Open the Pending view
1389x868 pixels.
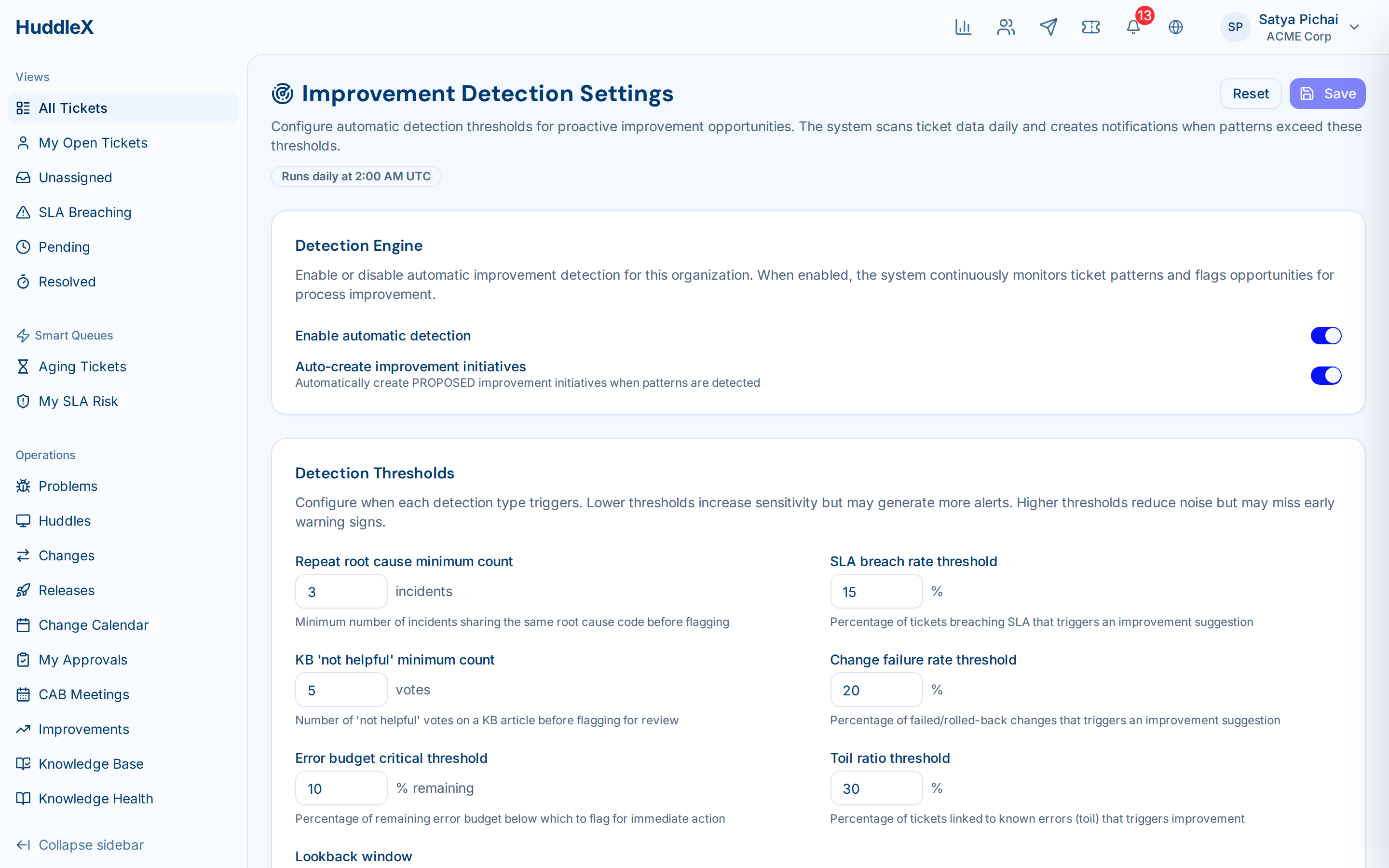(x=123, y=247)
